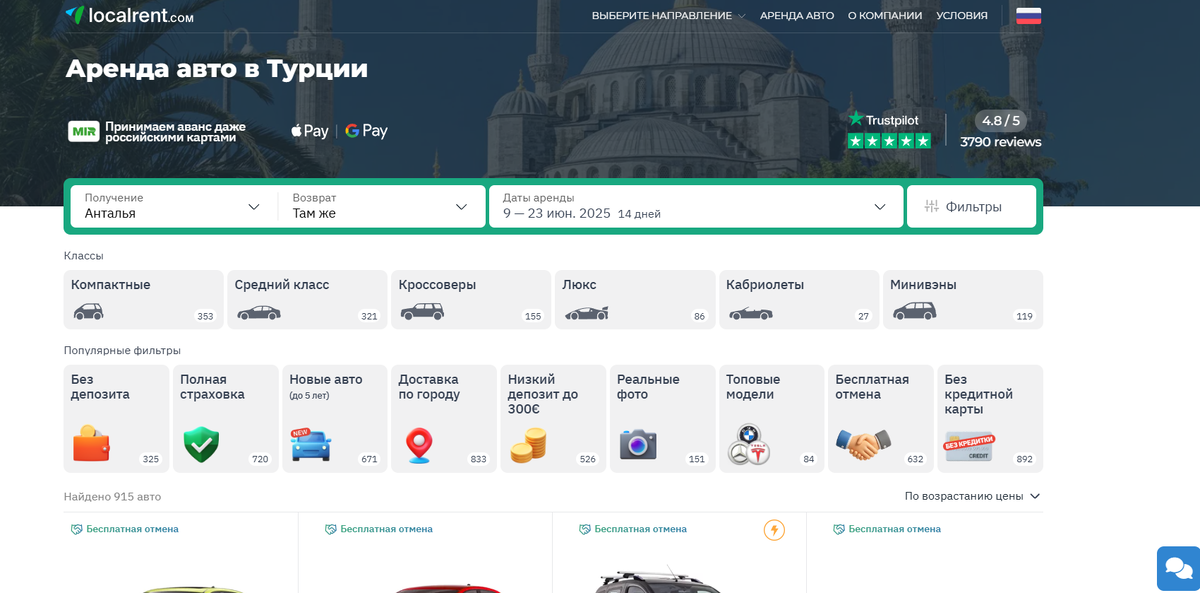Click the Localrent.com logo

(x=130, y=15)
